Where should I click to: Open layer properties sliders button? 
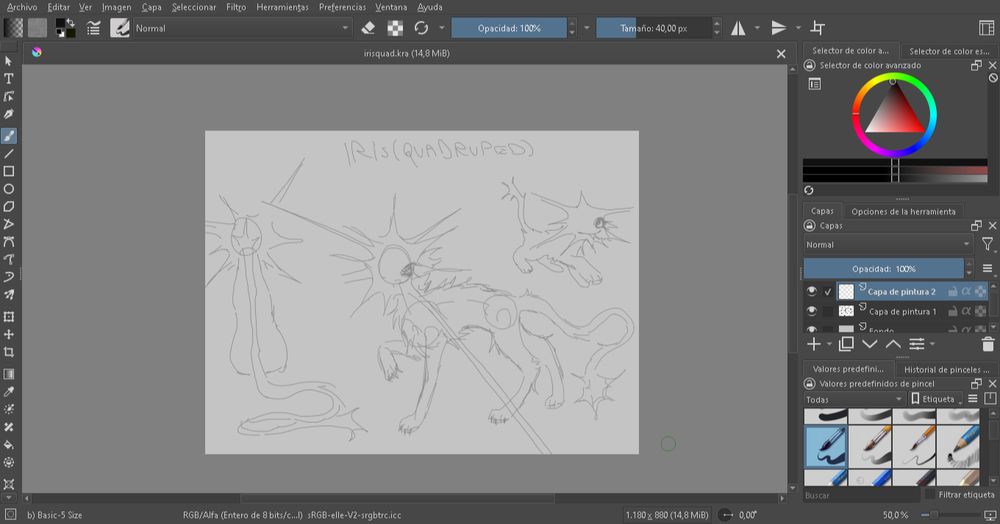point(916,344)
